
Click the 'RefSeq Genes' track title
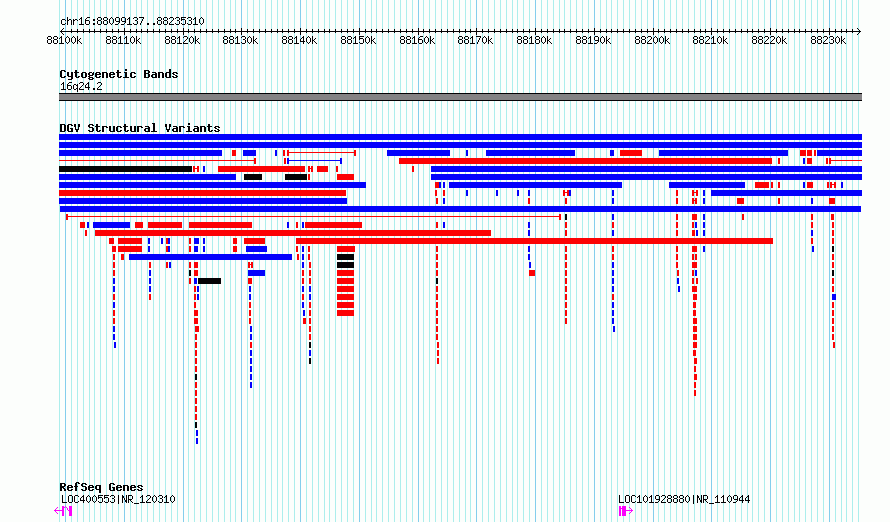coord(101,487)
